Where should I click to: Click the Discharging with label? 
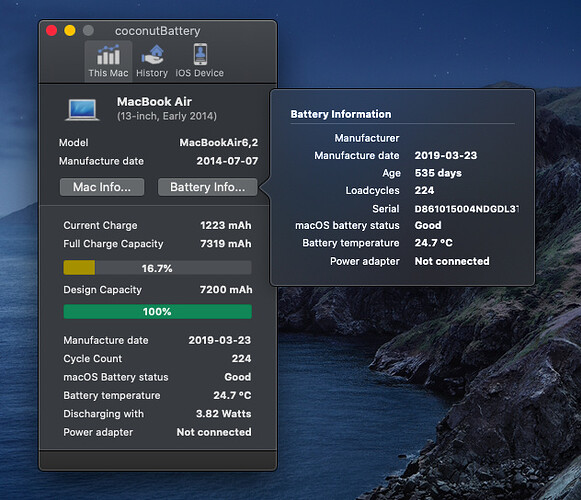point(103,414)
